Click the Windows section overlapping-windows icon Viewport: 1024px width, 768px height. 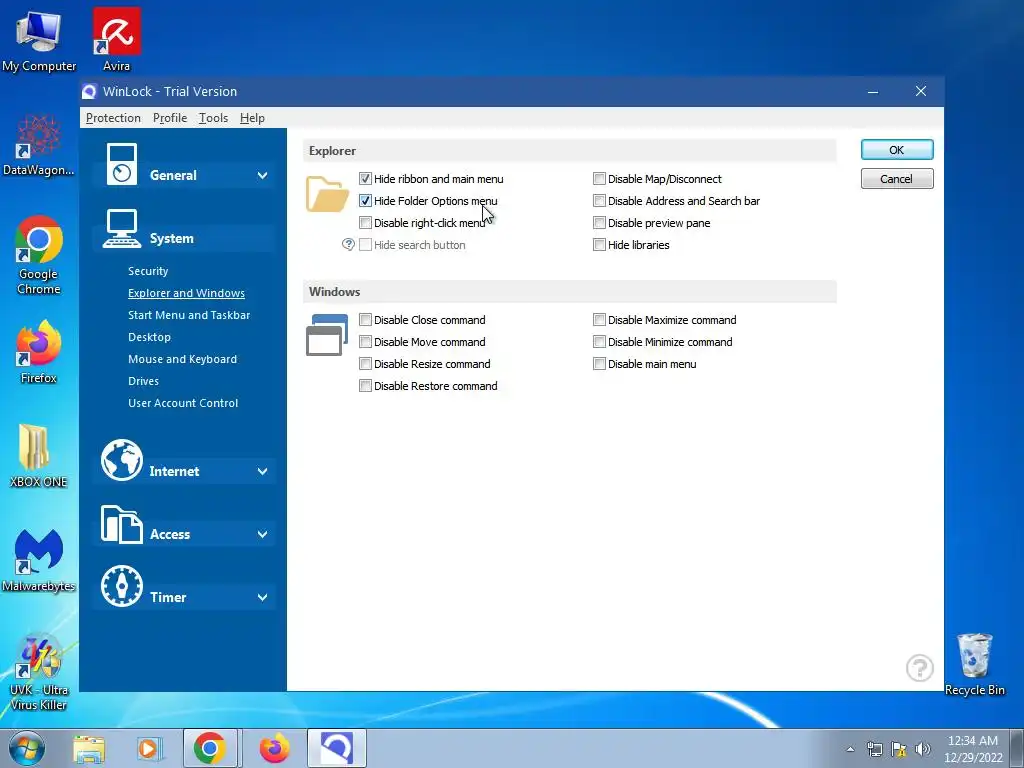327,335
